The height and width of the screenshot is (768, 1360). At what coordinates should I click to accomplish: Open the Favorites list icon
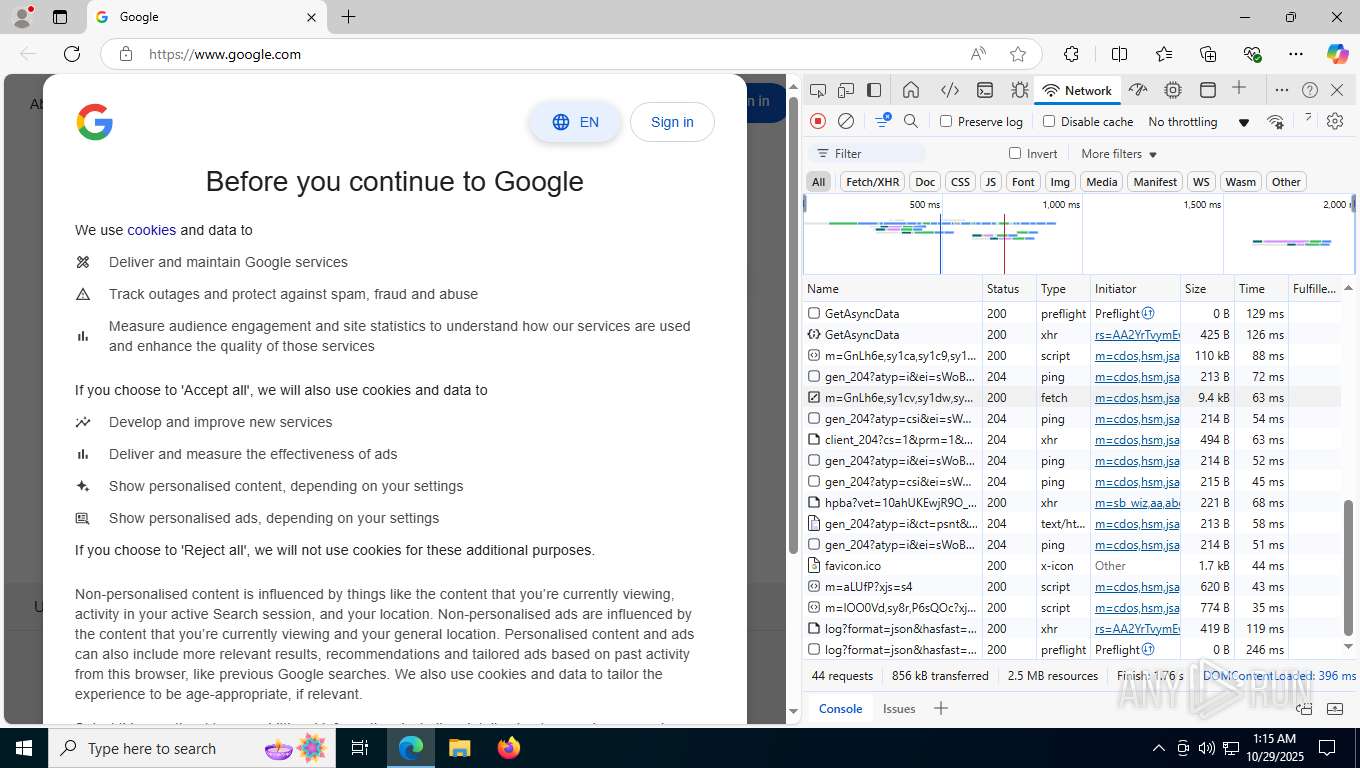click(x=1164, y=54)
